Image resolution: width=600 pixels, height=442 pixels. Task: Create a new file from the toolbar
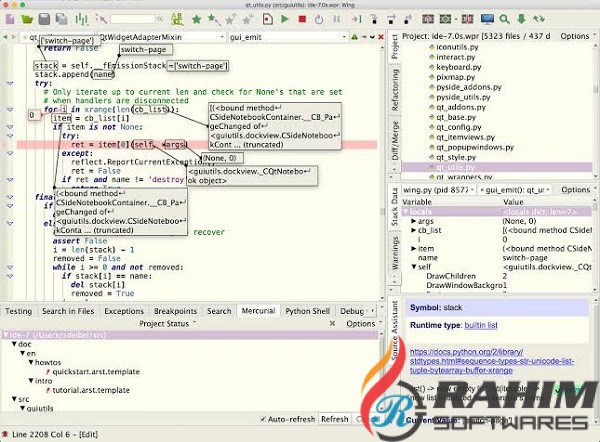click(x=10, y=19)
